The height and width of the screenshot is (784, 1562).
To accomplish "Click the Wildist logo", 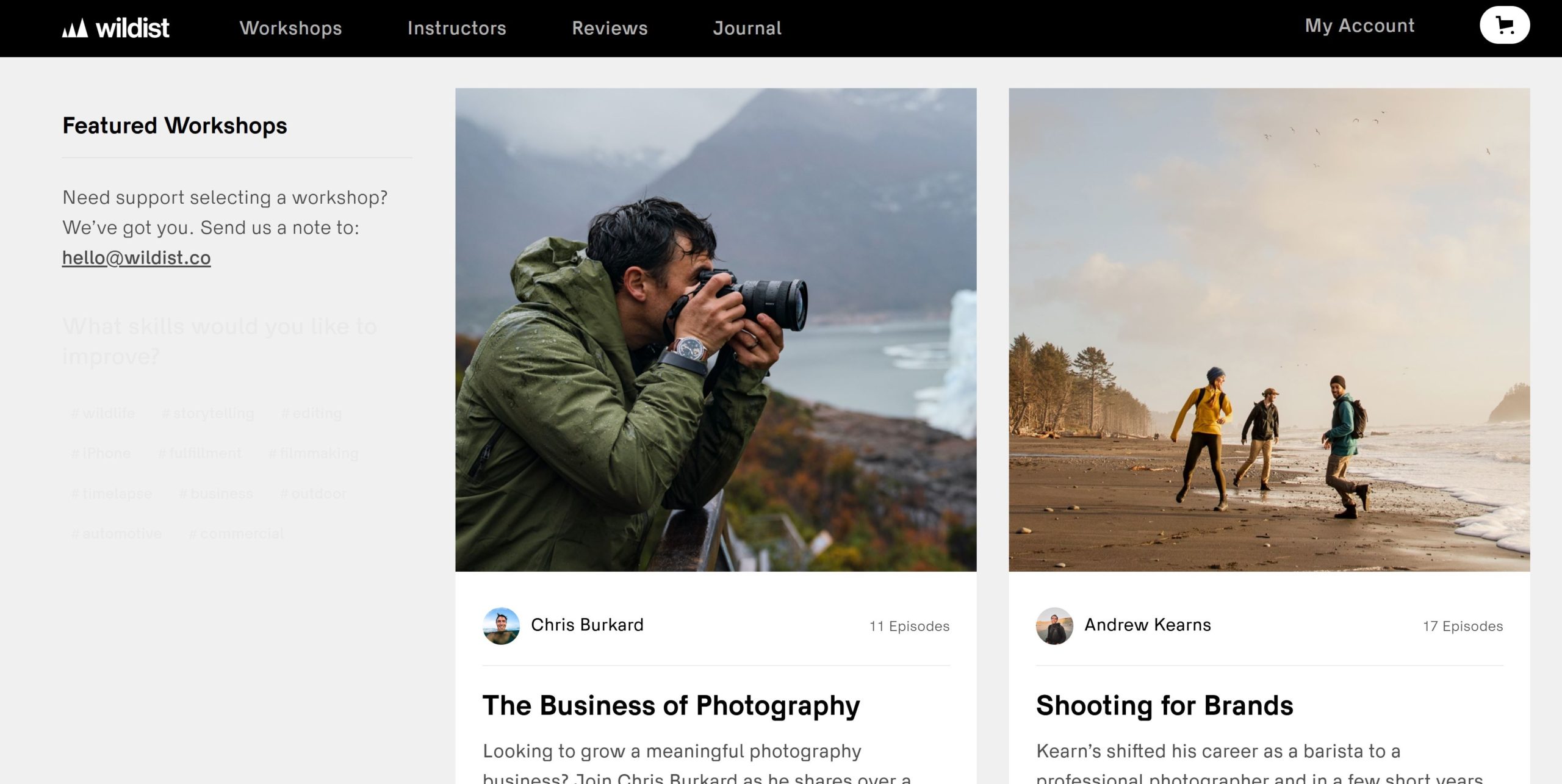I will (115, 28).
